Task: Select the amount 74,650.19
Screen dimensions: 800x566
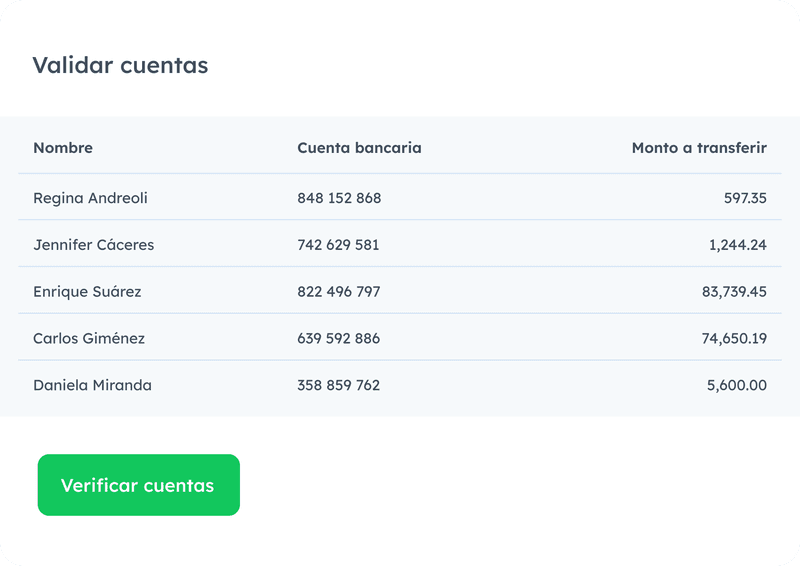Action: pyautogui.click(x=734, y=339)
